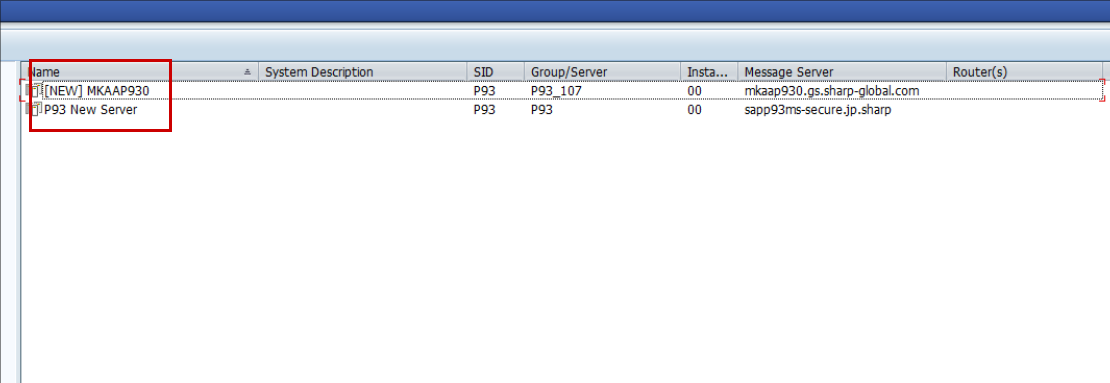Screen dimensions: 1110x383
Task: Click instance number 00 in the P93 New Server row
Action: coord(694,110)
